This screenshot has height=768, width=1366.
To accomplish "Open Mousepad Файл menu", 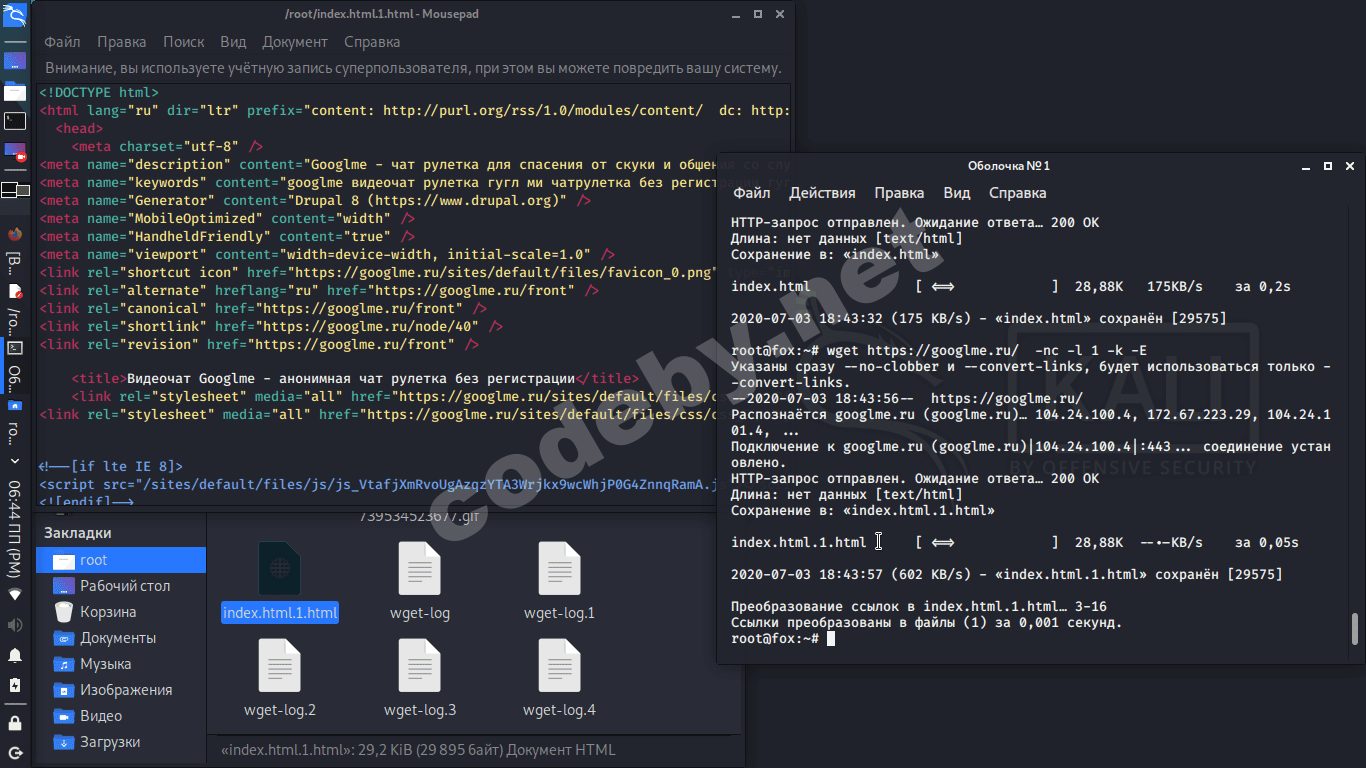I will pyautogui.click(x=62, y=42).
